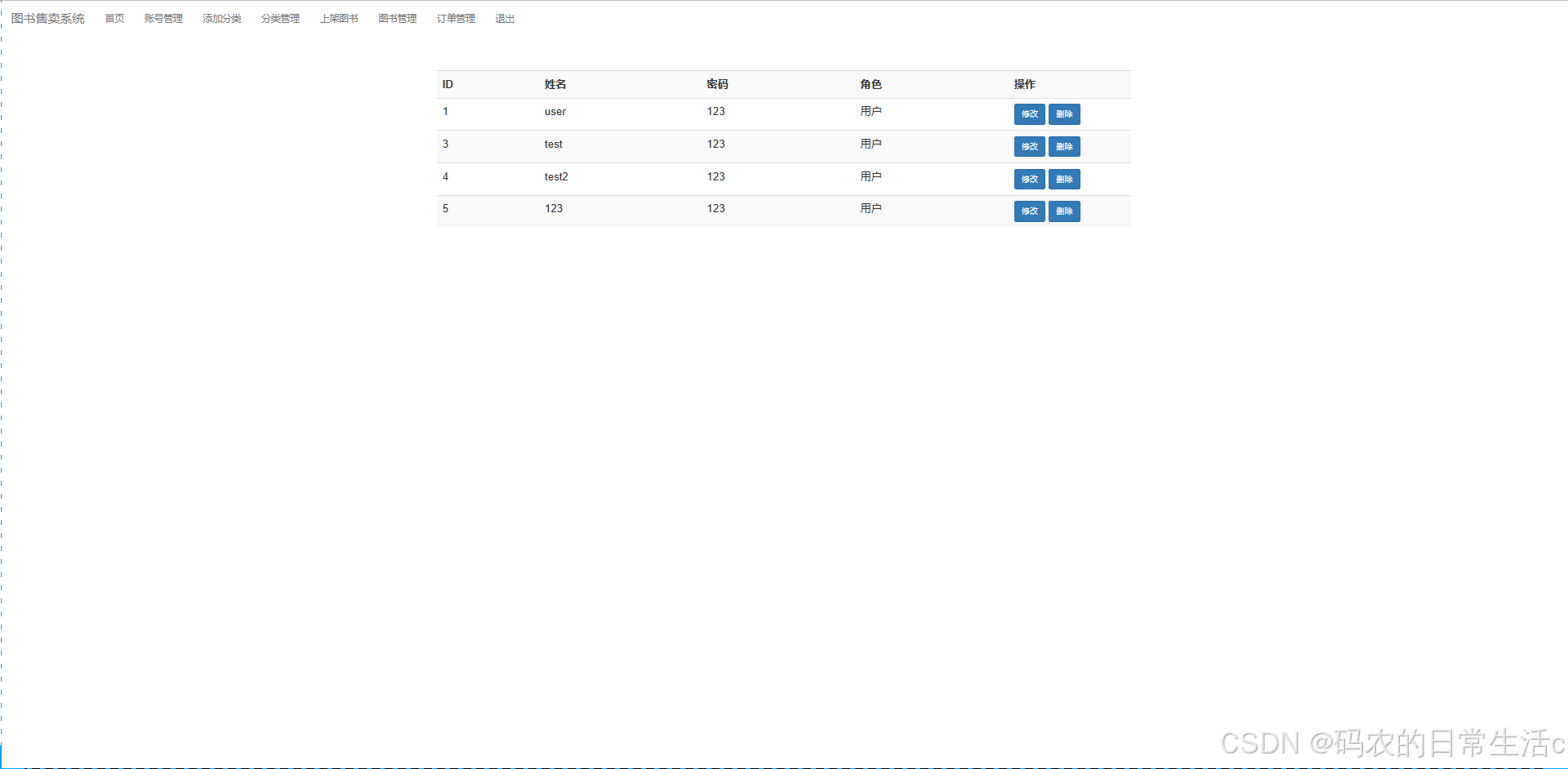Click 修改 for account 123

(1028, 211)
